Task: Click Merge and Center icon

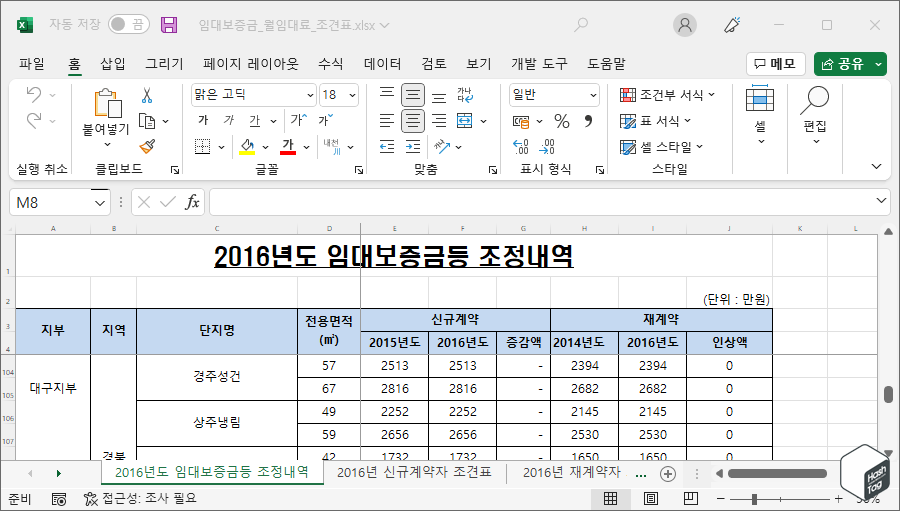Action: (464, 121)
